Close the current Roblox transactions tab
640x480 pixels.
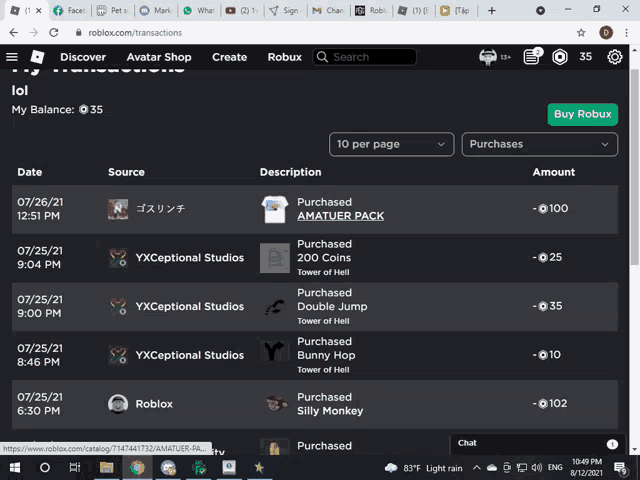point(39,11)
